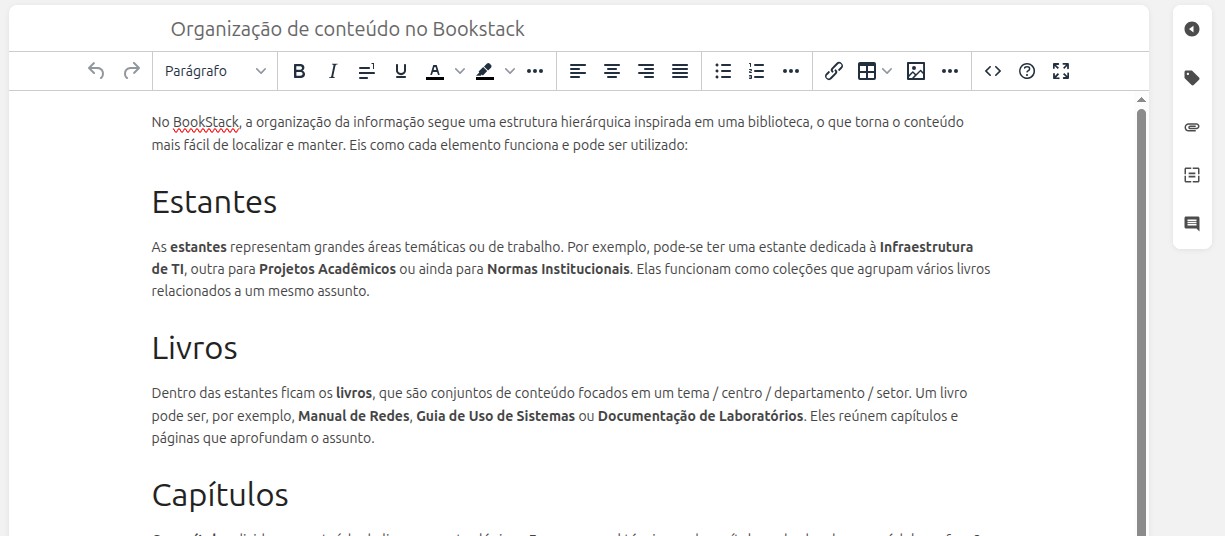Open the comments panel in sidebar
The image size is (1225, 536).
(x=1191, y=224)
